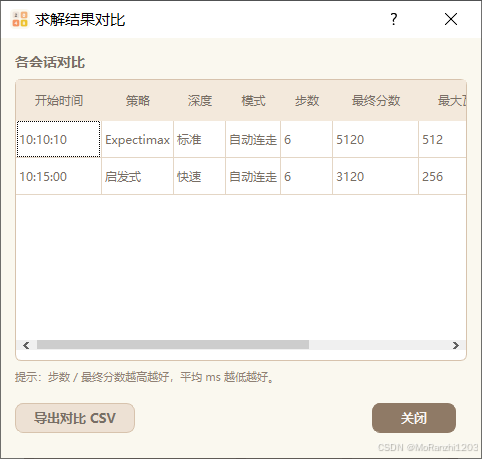
Task: Select 自动连走 cell in Expectimax row
Action: 253,139
